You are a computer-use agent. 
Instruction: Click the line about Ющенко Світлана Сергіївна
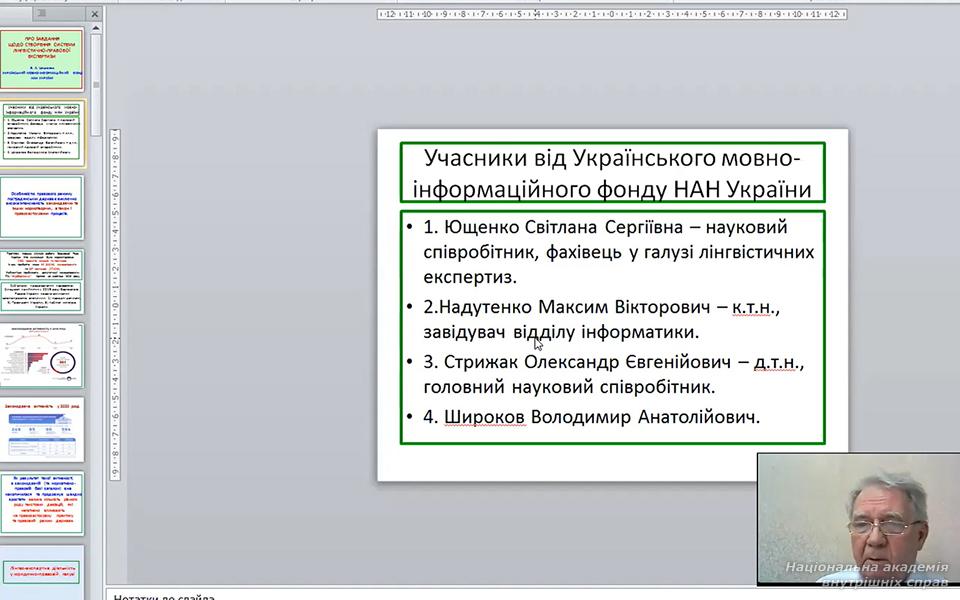[x=618, y=252]
